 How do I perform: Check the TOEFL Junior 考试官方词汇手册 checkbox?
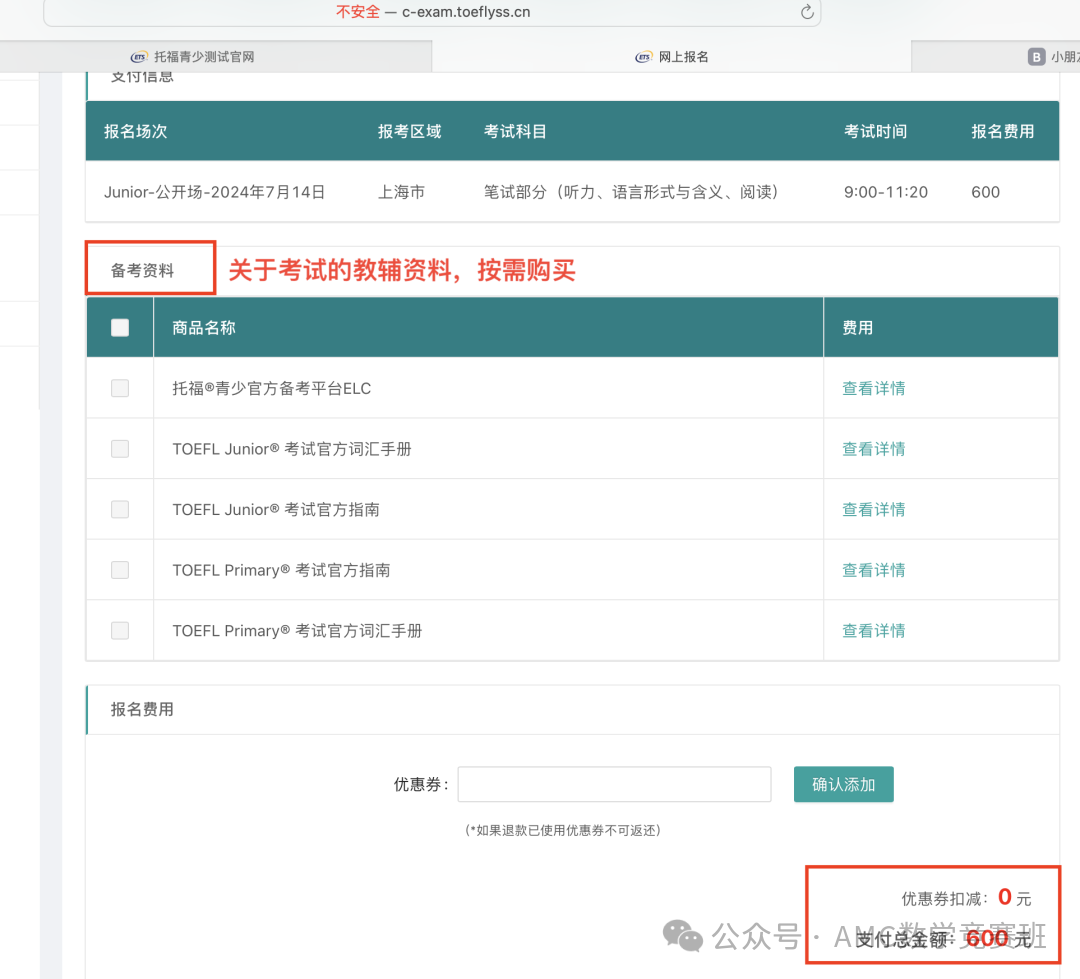120,449
